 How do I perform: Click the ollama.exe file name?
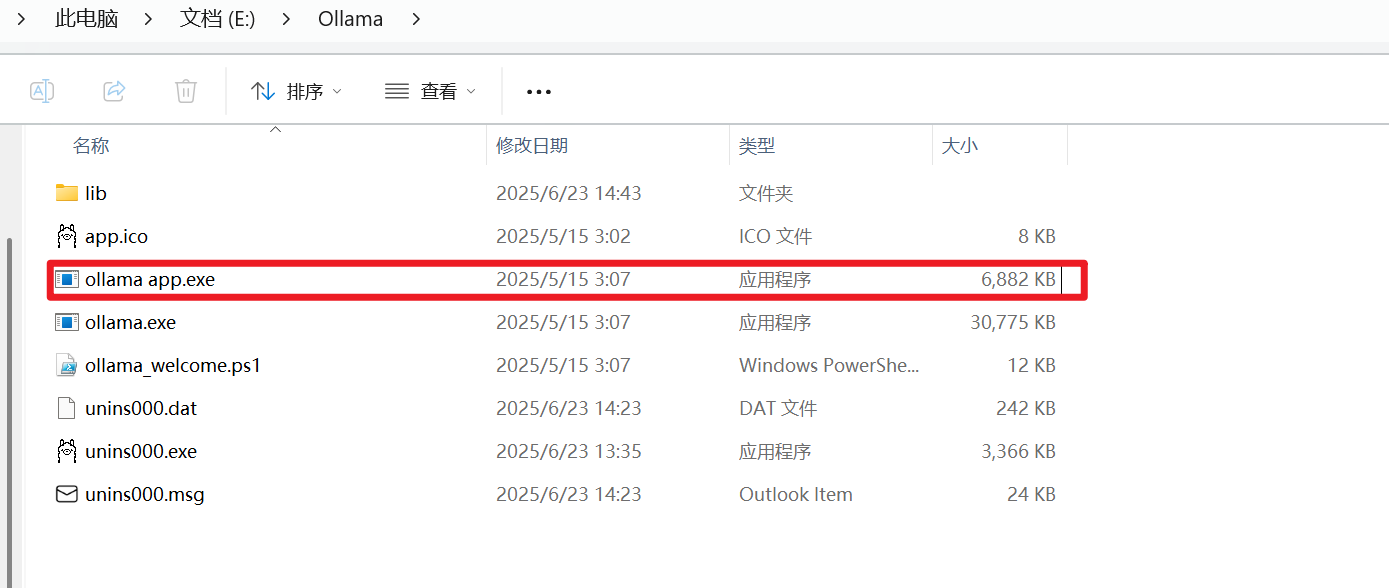pos(130,323)
